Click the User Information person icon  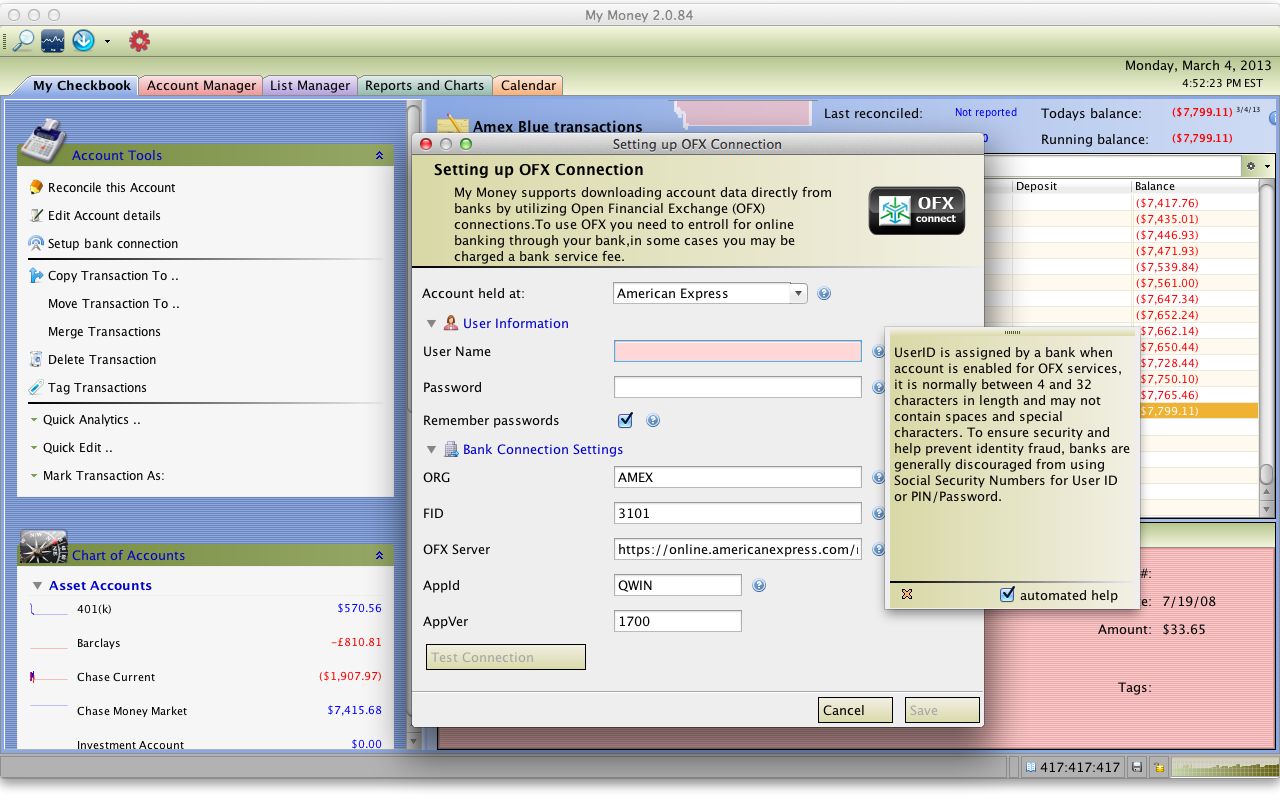point(451,323)
